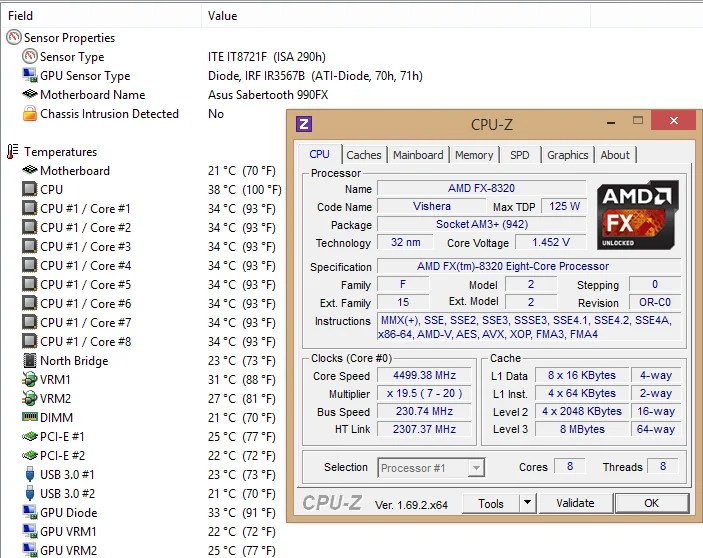
Task: Expand the Tools dropdown arrow
Action: pos(528,503)
